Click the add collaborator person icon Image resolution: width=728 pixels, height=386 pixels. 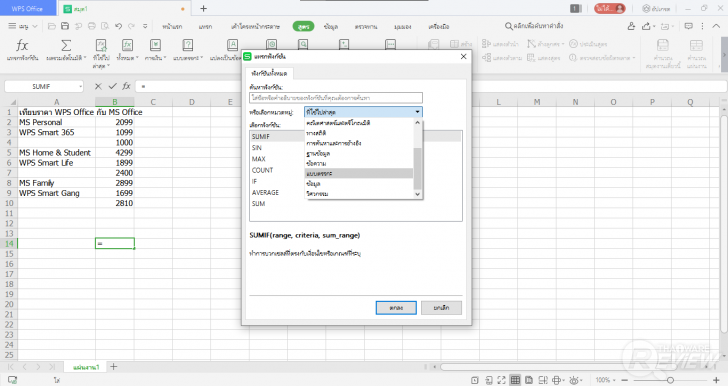pos(631,26)
